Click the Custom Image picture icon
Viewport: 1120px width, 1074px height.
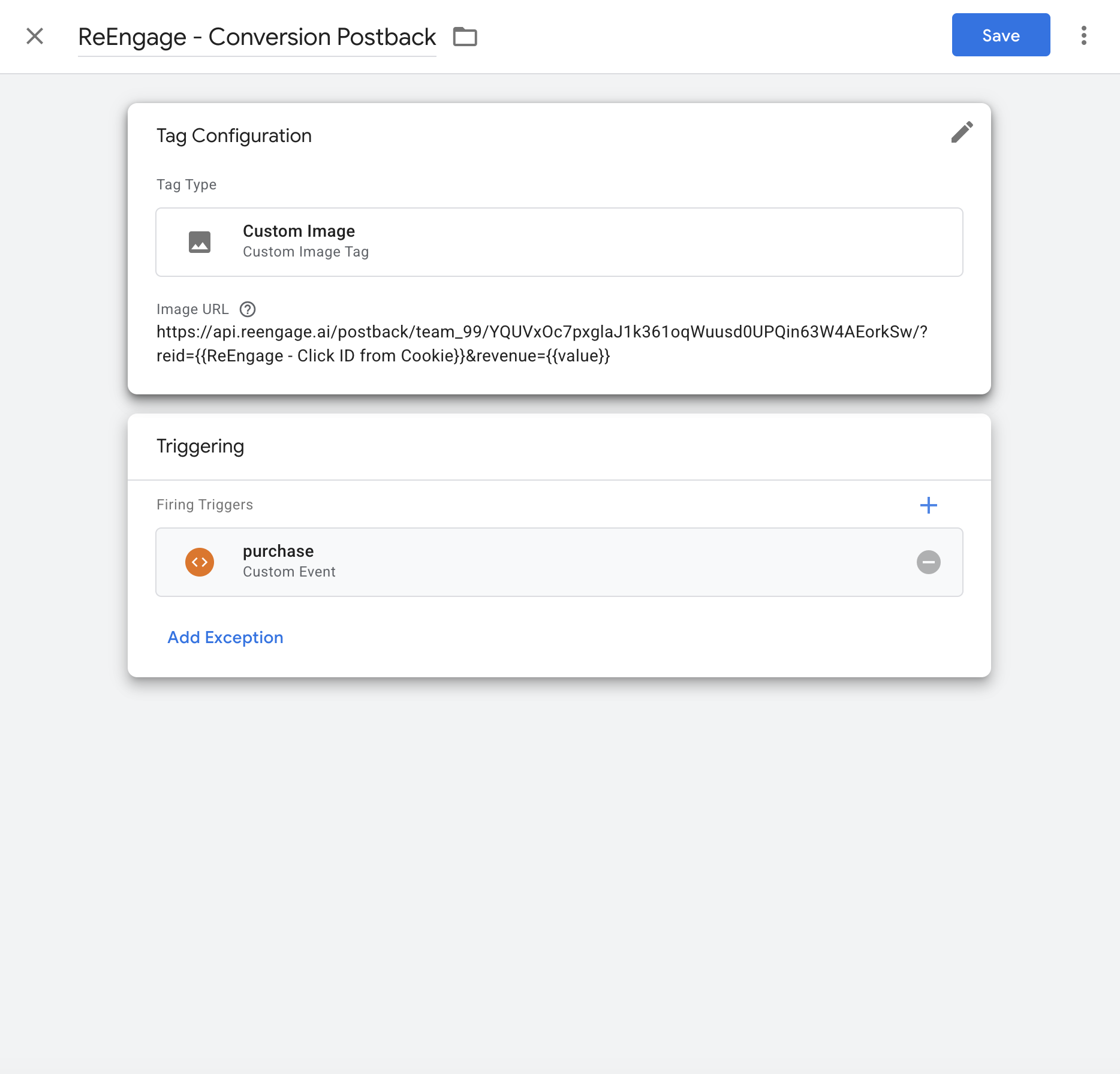[200, 242]
